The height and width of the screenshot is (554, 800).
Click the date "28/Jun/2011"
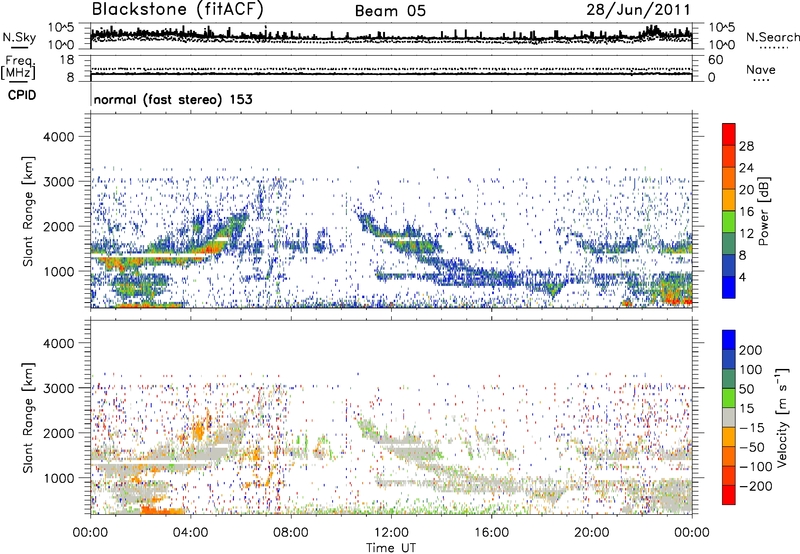click(x=638, y=10)
